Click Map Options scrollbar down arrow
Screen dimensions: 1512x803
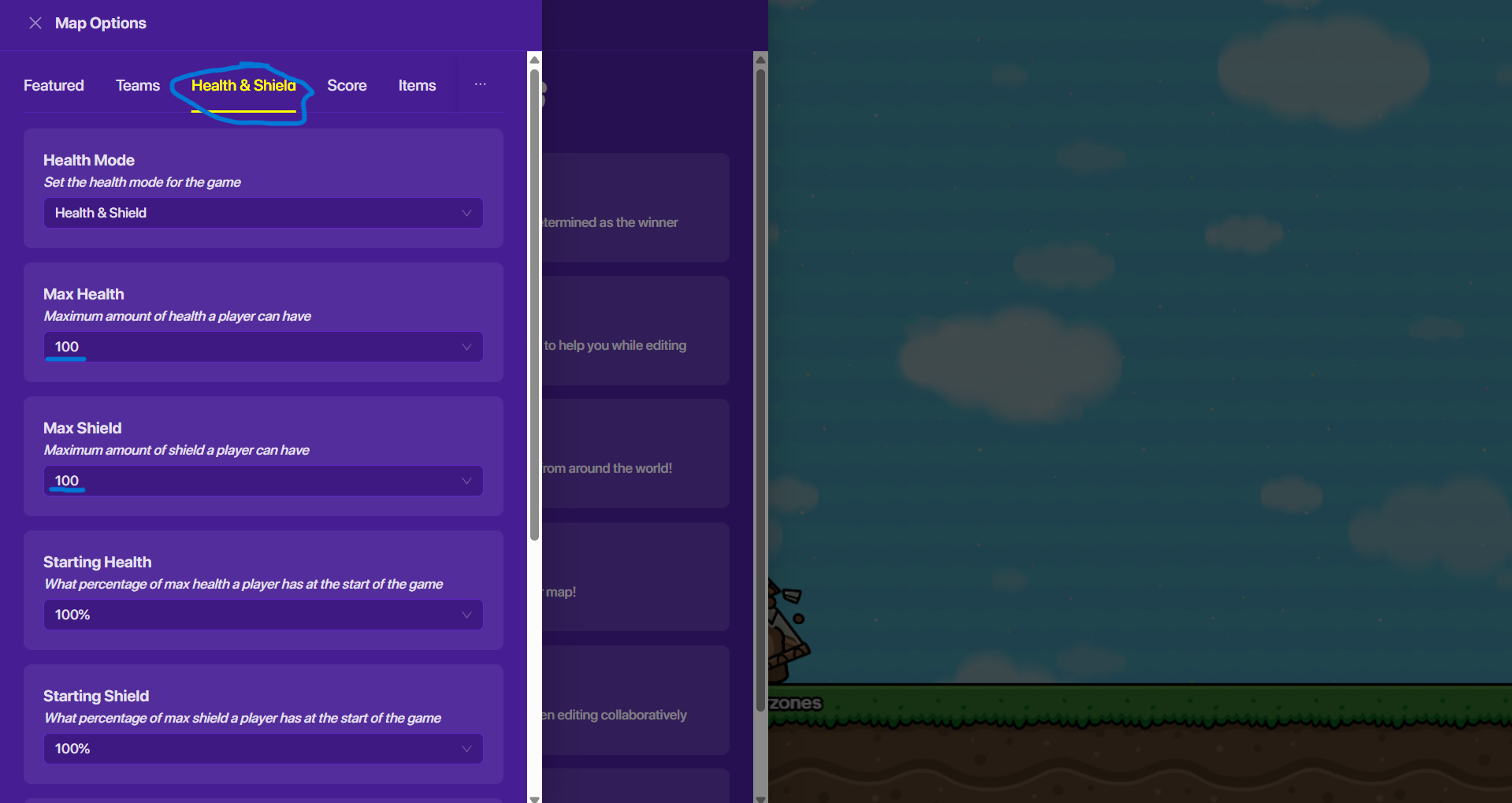534,797
